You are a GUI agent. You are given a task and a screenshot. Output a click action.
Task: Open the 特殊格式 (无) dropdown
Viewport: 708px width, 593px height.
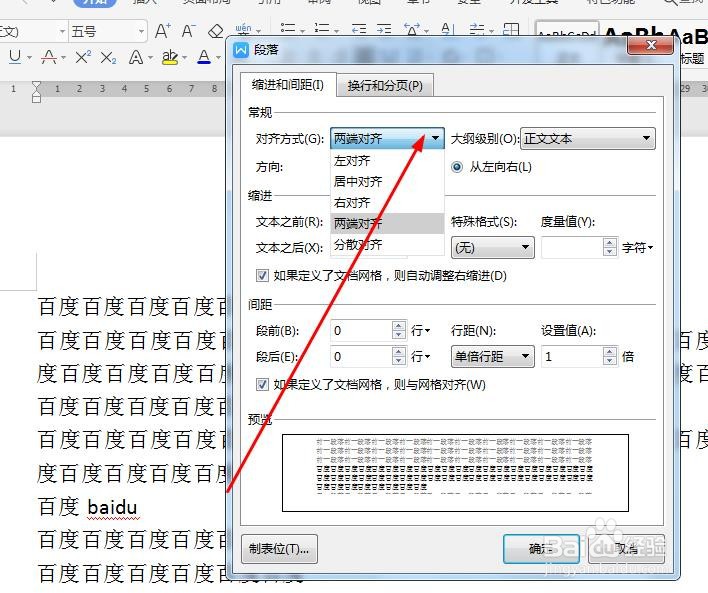[x=493, y=247]
